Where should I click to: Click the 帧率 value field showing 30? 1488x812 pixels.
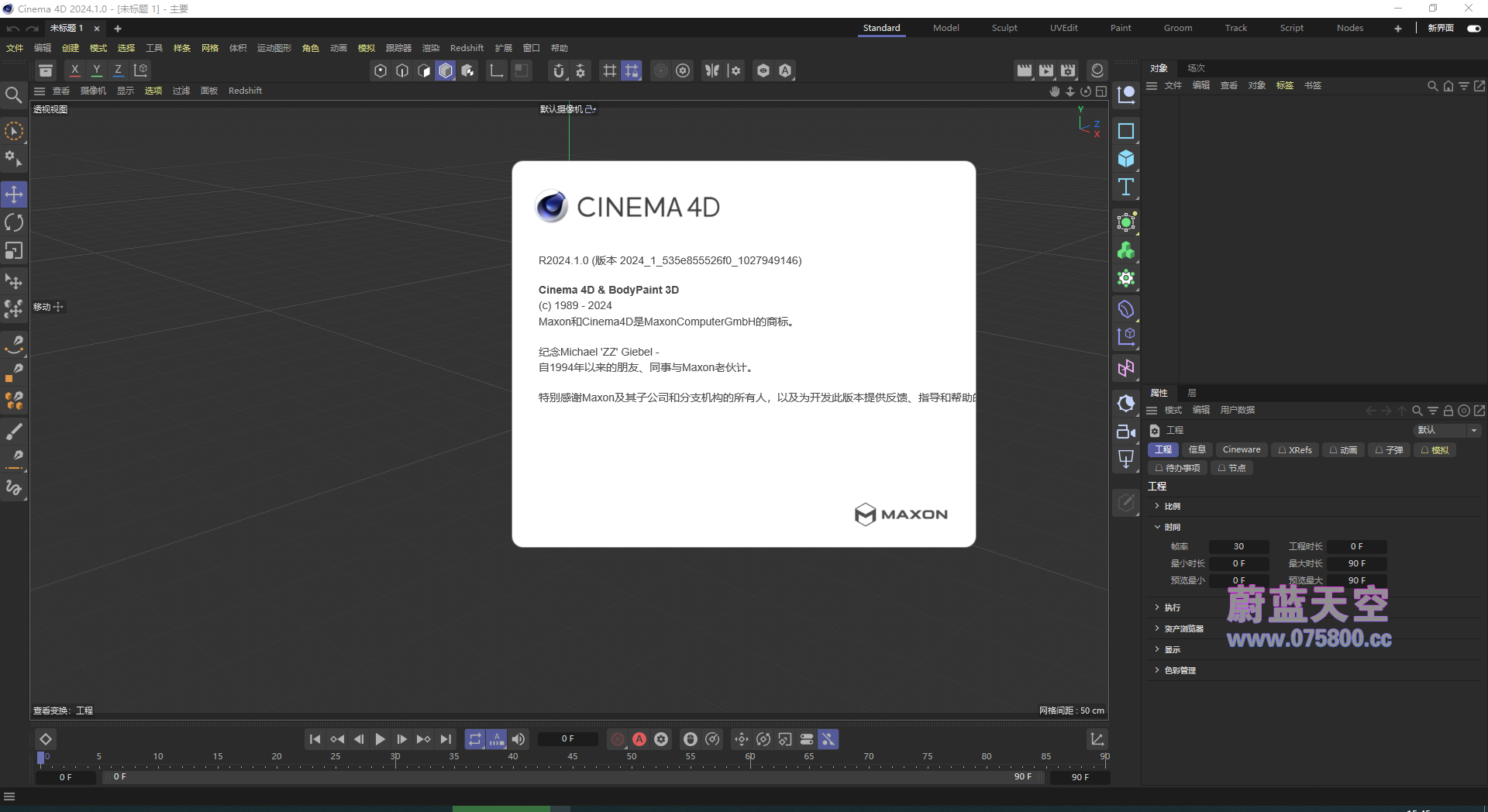click(x=1238, y=546)
